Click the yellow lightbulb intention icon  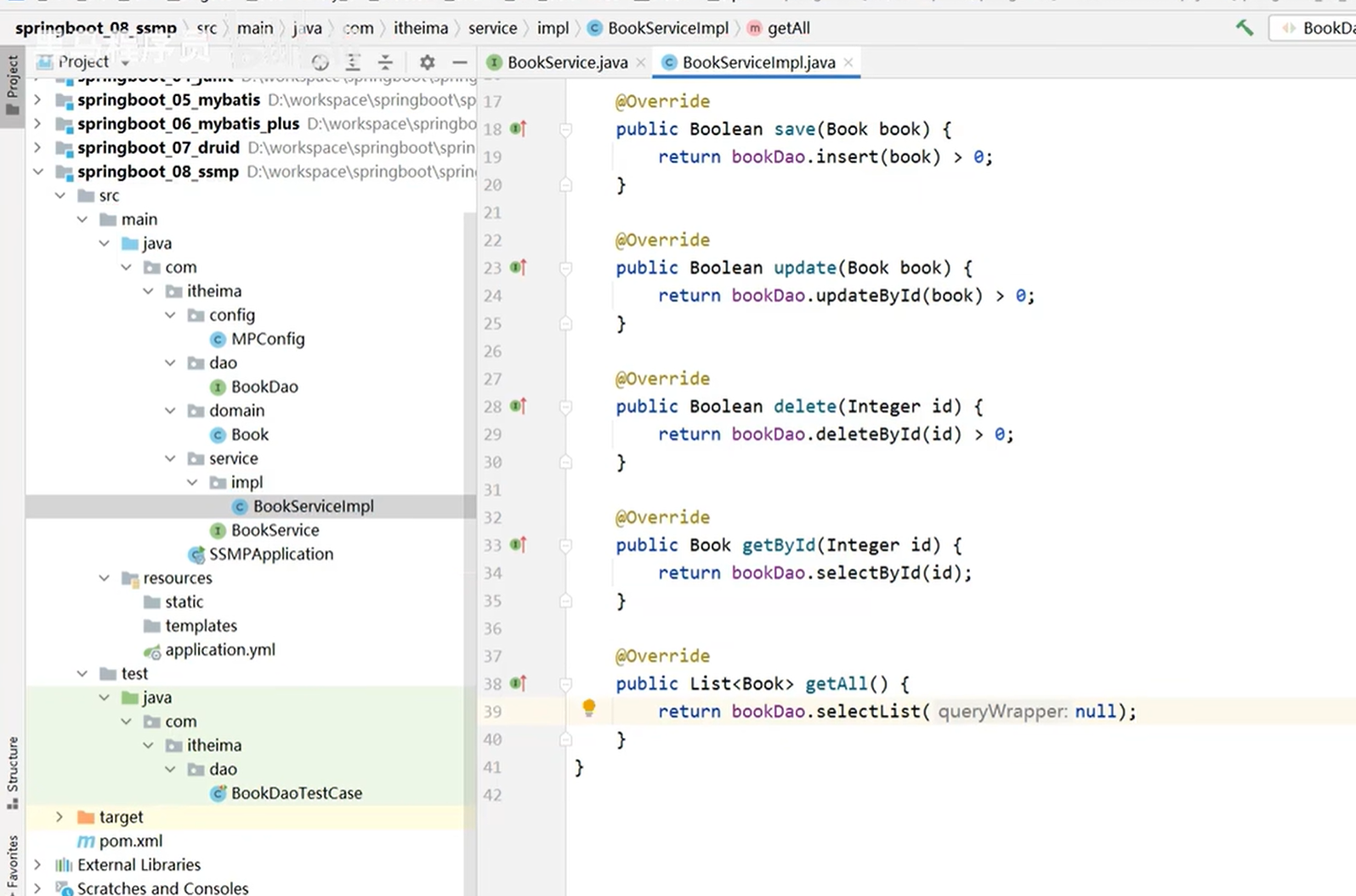click(x=588, y=707)
